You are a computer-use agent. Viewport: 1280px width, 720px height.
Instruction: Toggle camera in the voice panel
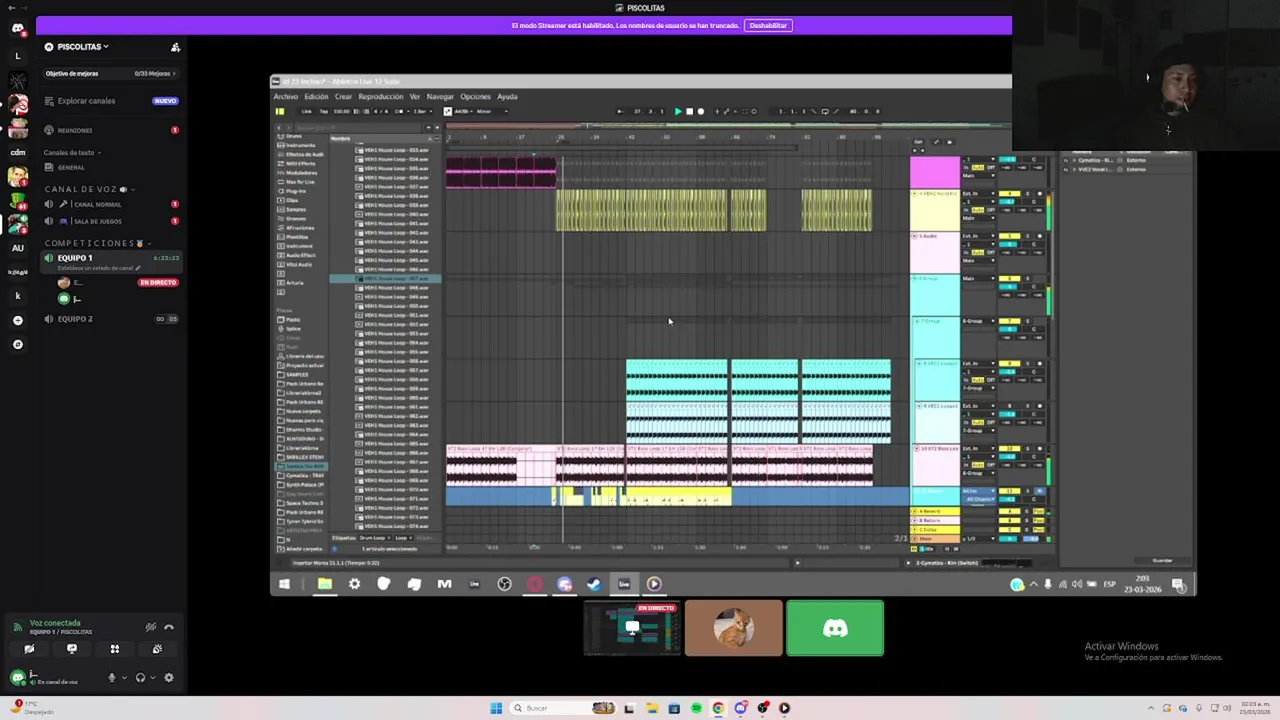tap(29, 649)
